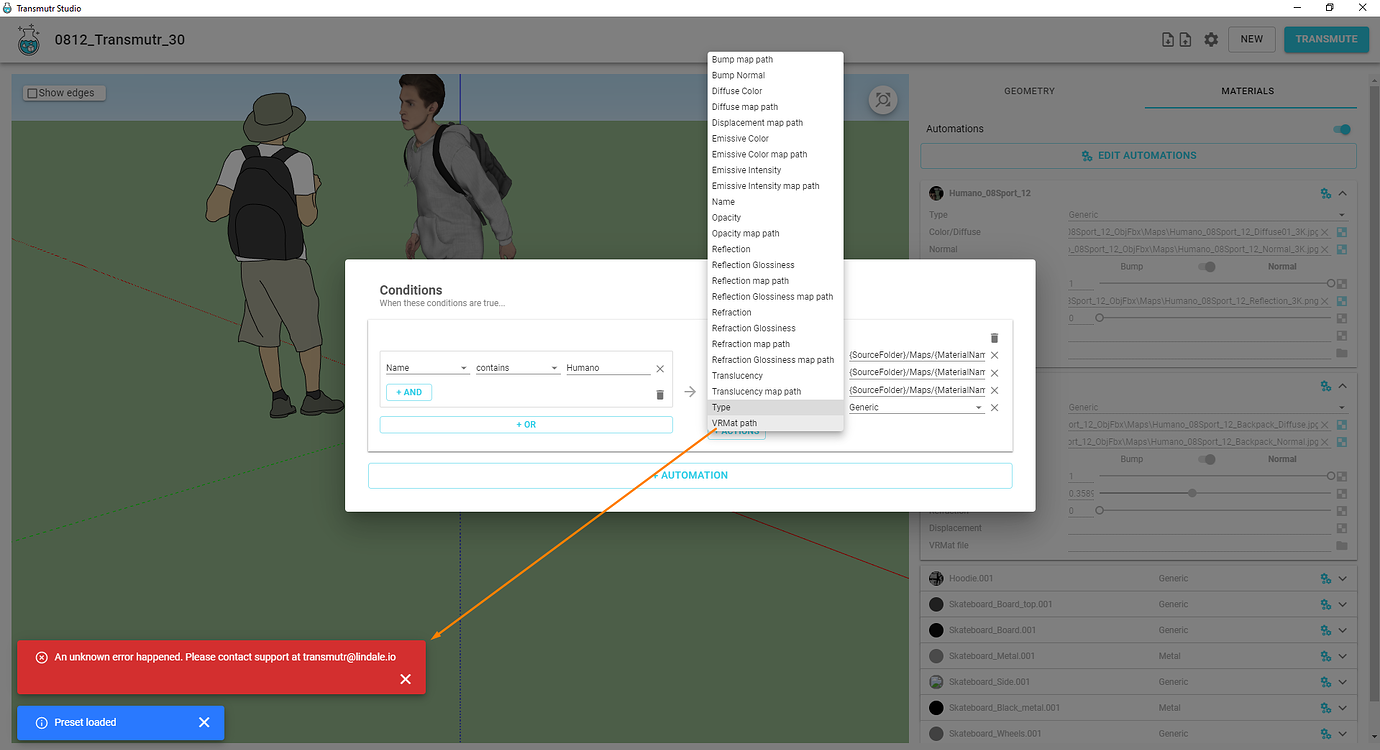Delete the condition group with trash icon
This screenshot has width=1380, height=750.
click(660, 395)
